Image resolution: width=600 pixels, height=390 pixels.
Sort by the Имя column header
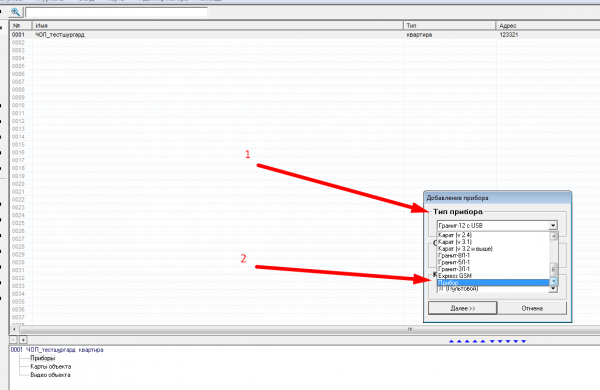[x=218, y=26]
